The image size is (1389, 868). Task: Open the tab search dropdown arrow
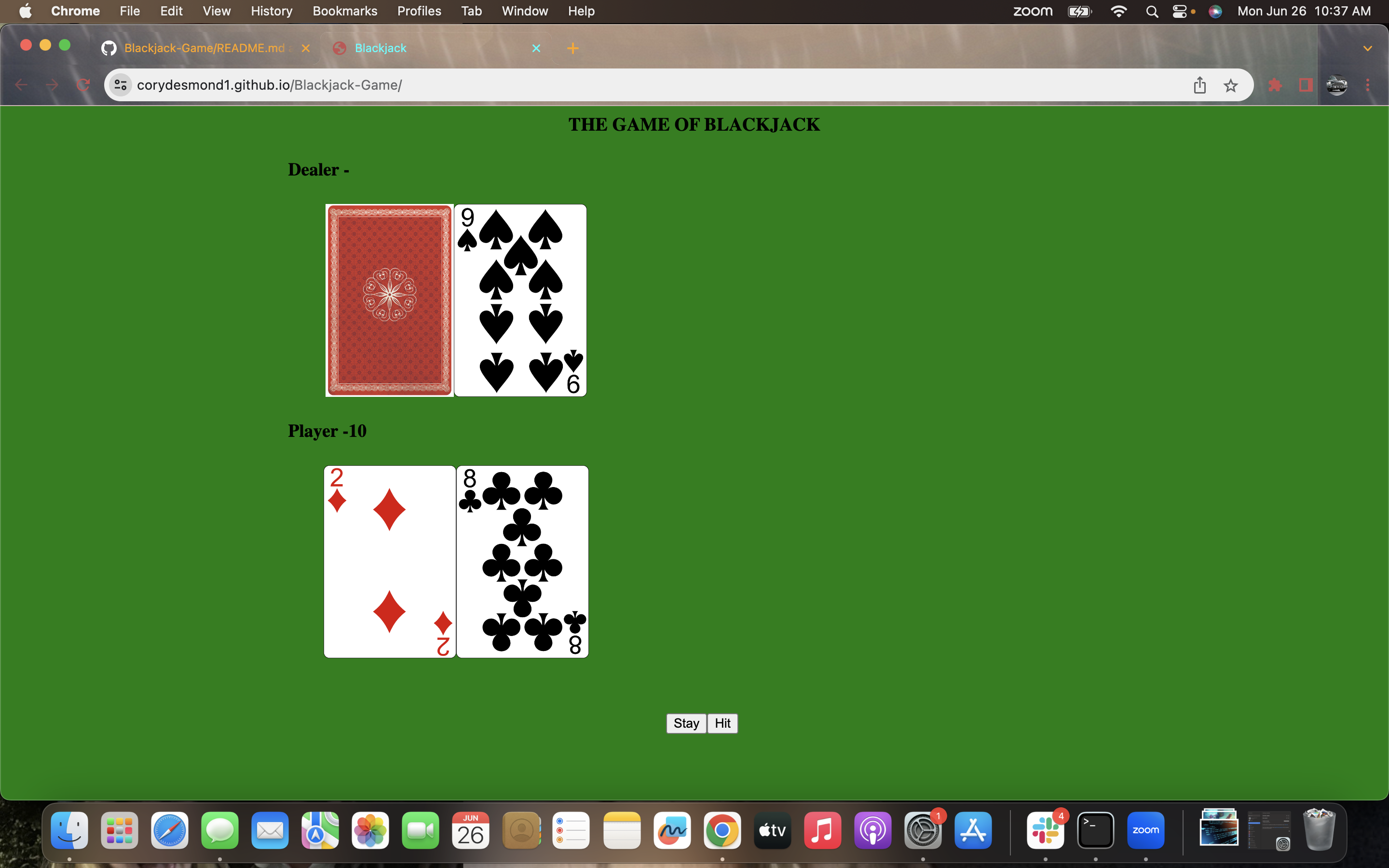pyautogui.click(x=1368, y=48)
